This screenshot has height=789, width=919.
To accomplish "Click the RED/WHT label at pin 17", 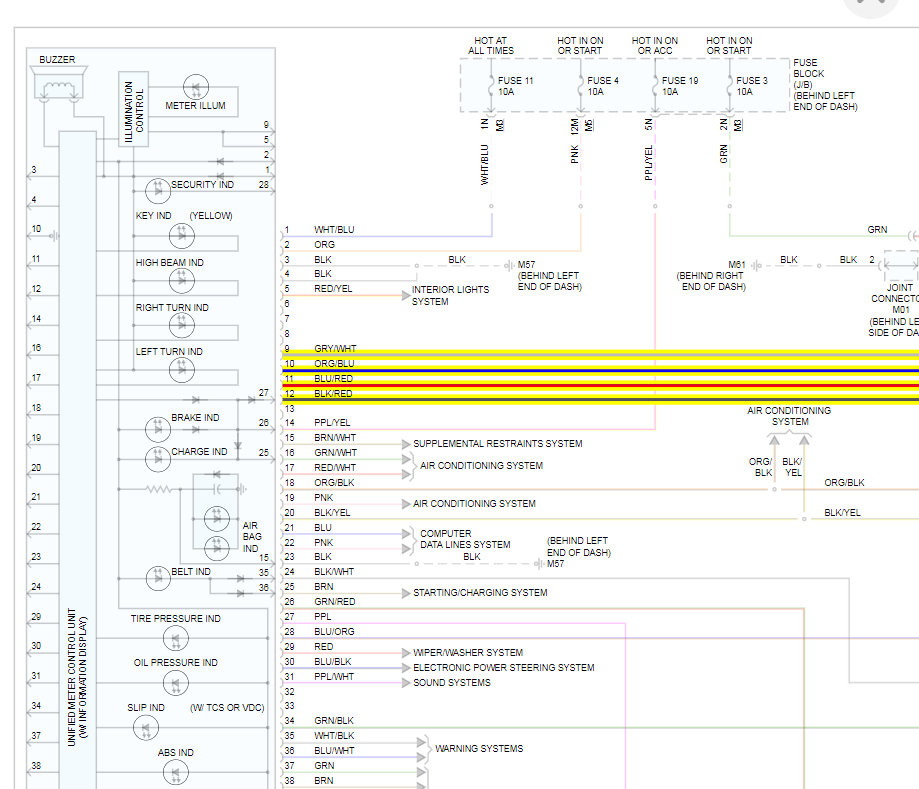I will pyautogui.click(x=335, y=468).
